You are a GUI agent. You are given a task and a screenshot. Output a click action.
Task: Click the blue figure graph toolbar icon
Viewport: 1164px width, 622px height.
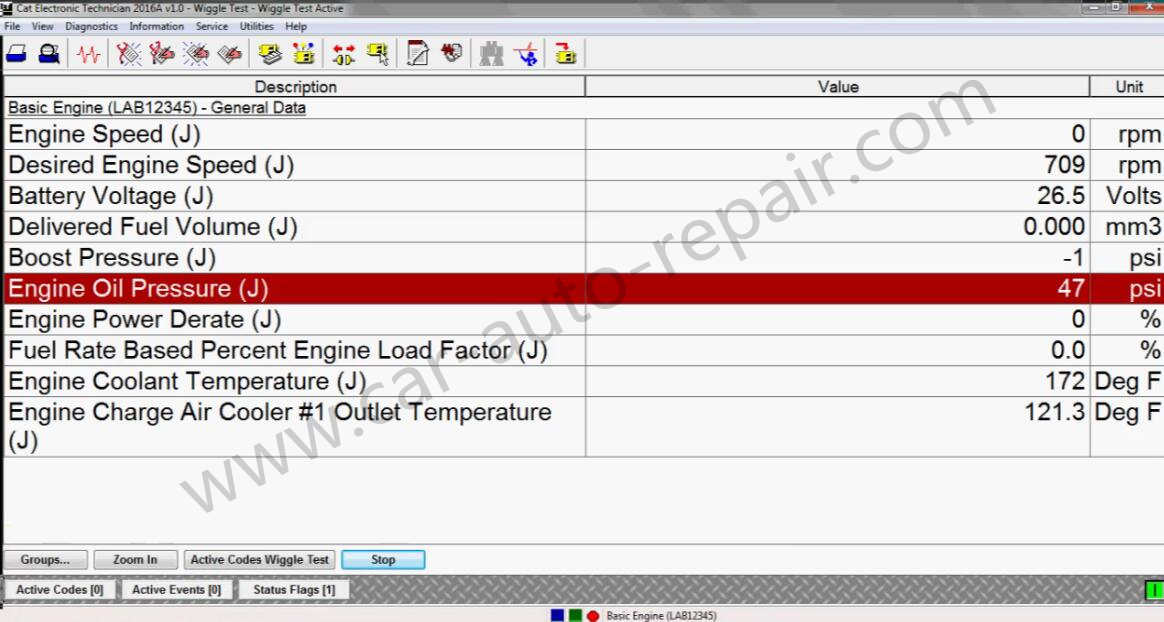click(527, 54)
